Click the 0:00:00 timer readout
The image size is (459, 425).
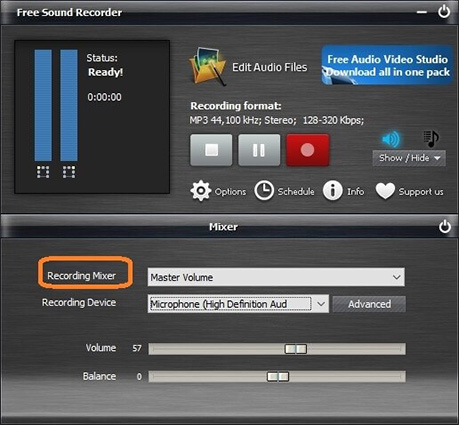[104, 97]
